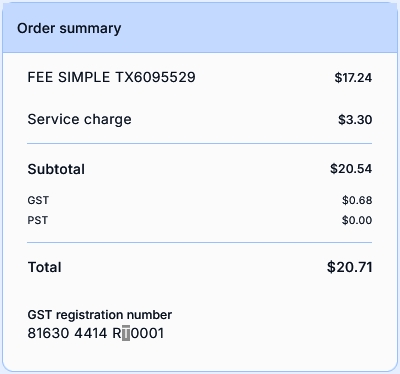Select the $20.54 subtotal amount
This screenshot has width=400, height=374.
tap(351, 169)
